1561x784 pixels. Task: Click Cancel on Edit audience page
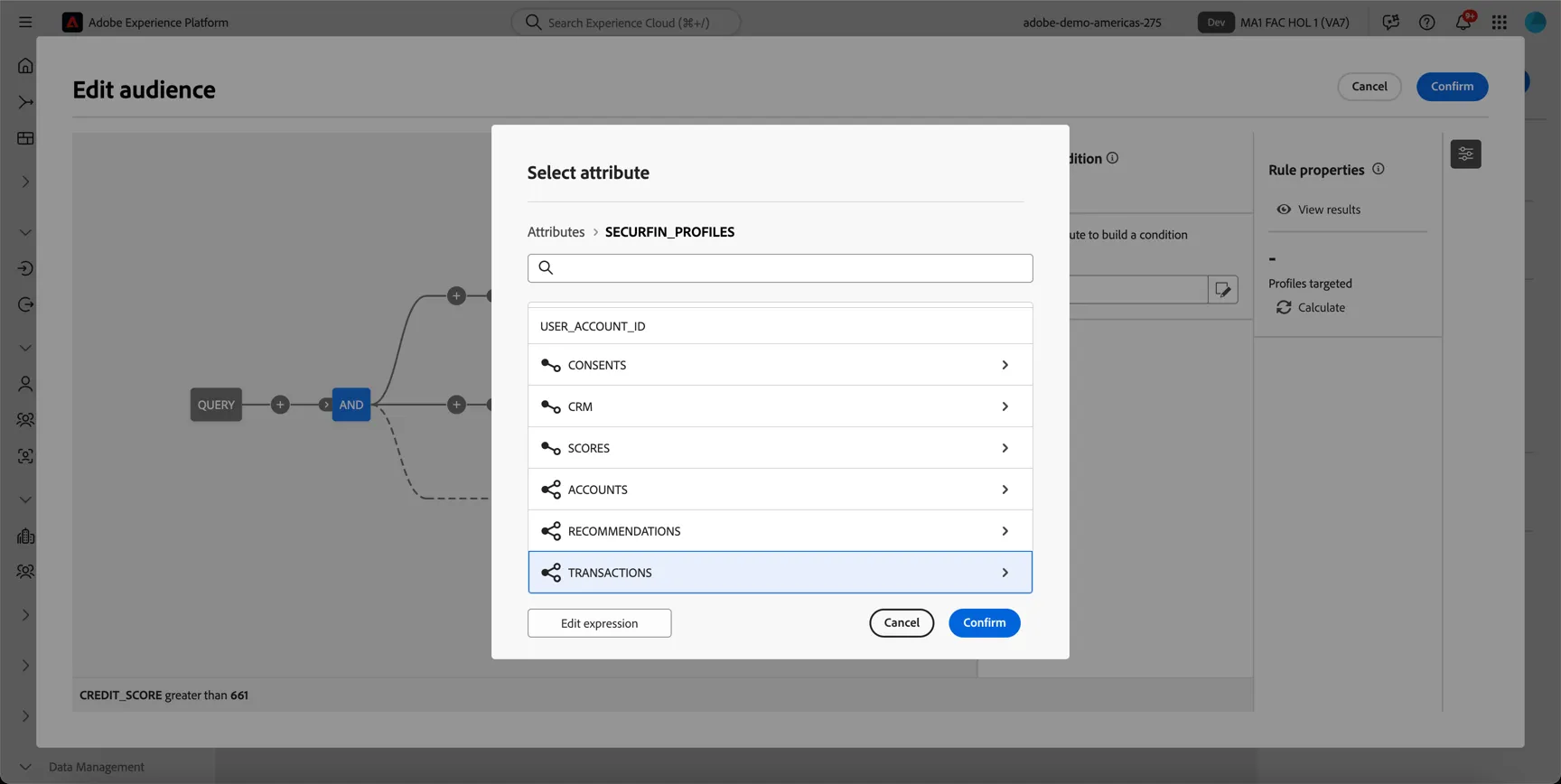pyautogui.click(x=1369, y=87)
